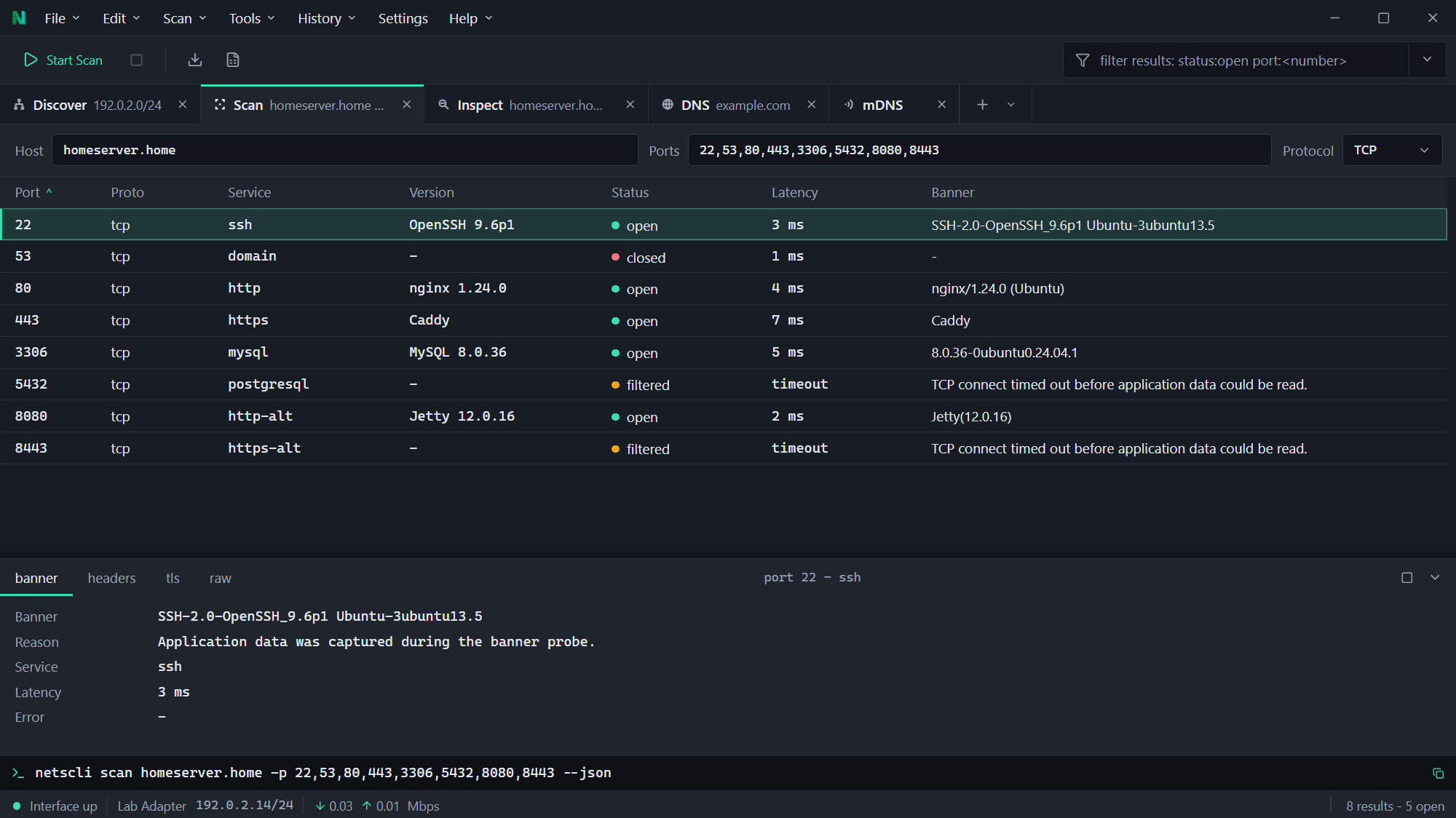The image size is (1456, 818).
Task: Switch to the raw detail tab
Action: pos(220,578)
